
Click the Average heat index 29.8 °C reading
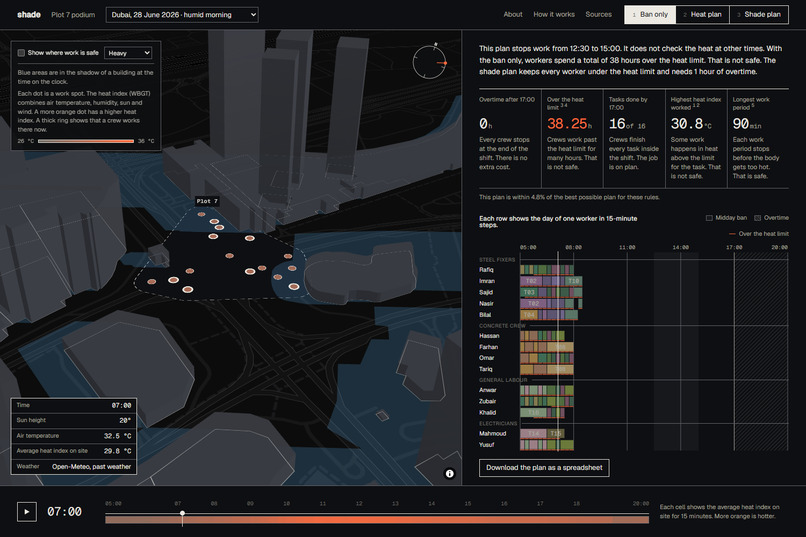tap(74, 451)
